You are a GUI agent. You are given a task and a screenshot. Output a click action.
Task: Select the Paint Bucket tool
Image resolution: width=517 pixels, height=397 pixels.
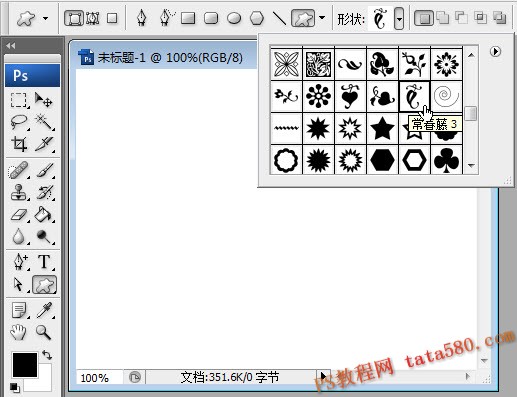tap(44, 214)
